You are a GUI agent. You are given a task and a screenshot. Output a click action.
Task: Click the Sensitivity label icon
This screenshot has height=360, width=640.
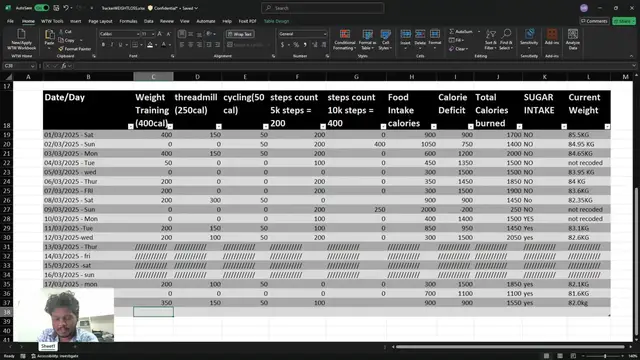point(529,34)
